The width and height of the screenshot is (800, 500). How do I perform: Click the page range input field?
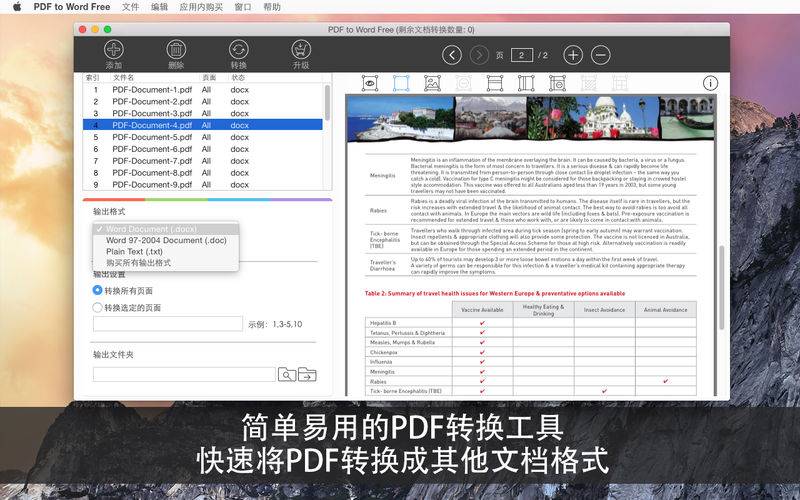coord(168,323)
